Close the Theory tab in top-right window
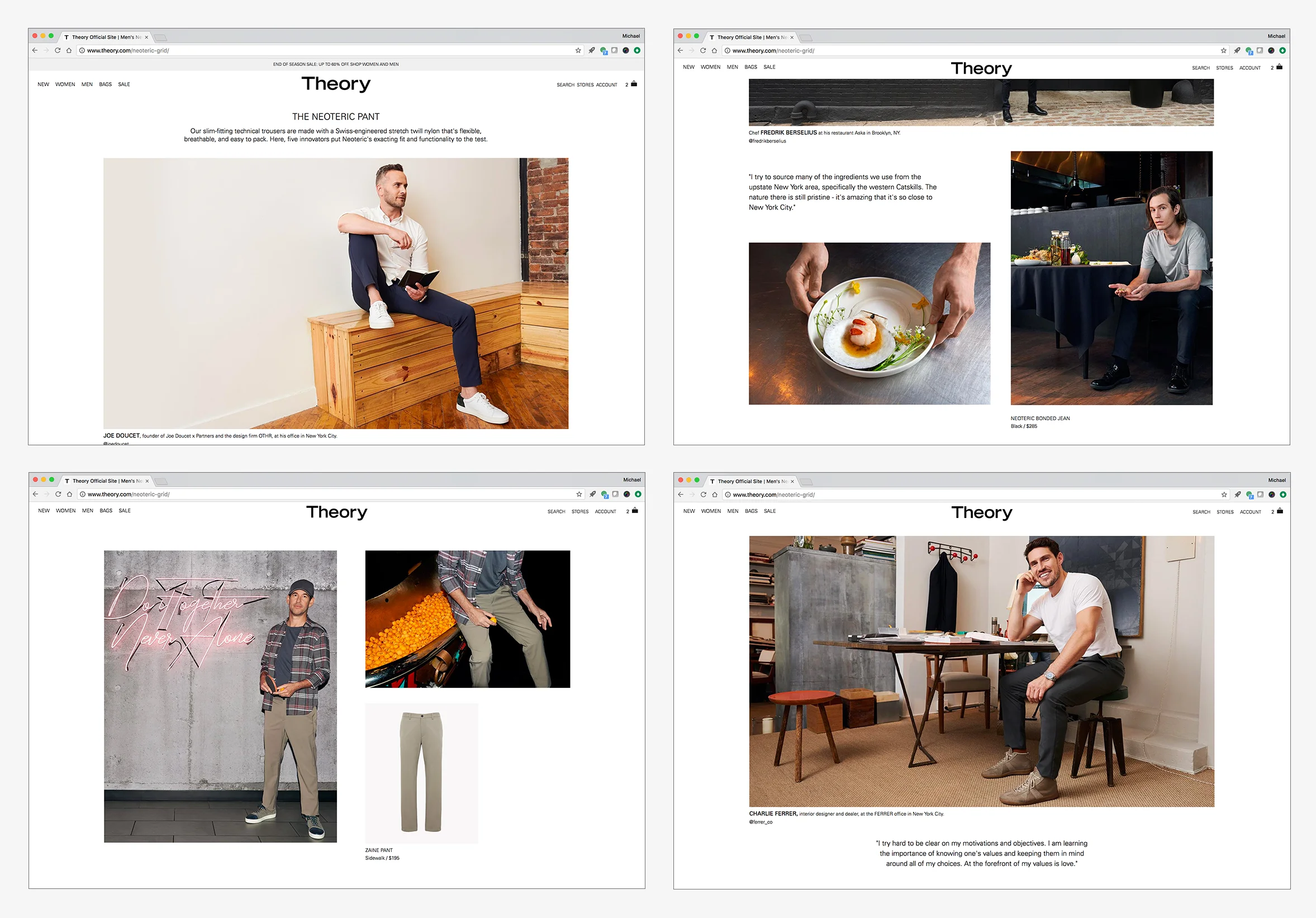1316x918 pixels. click(792, 37)
